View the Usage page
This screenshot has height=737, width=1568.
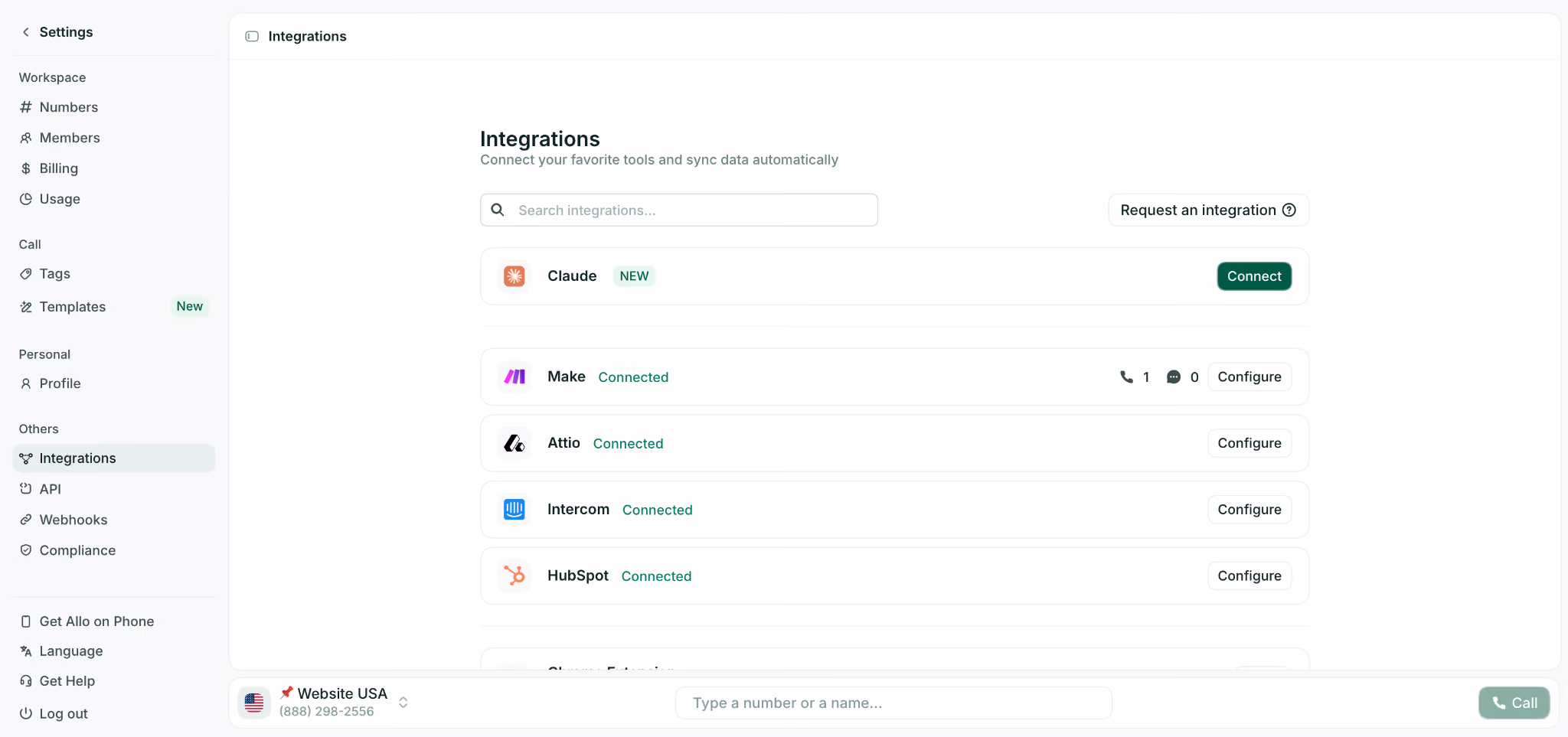click(113, 199)
